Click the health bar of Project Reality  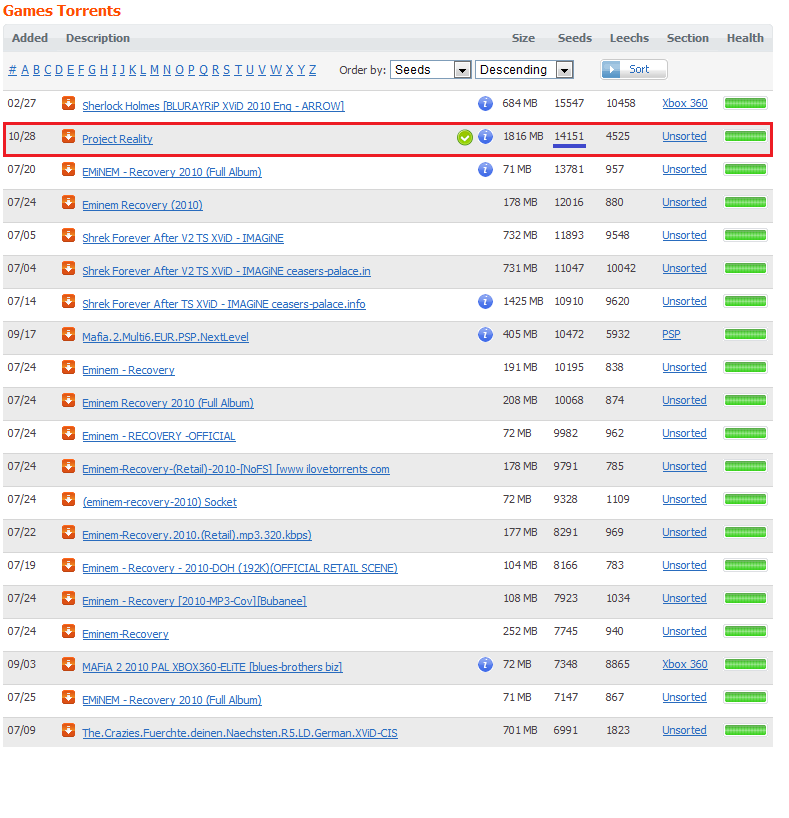745,137
